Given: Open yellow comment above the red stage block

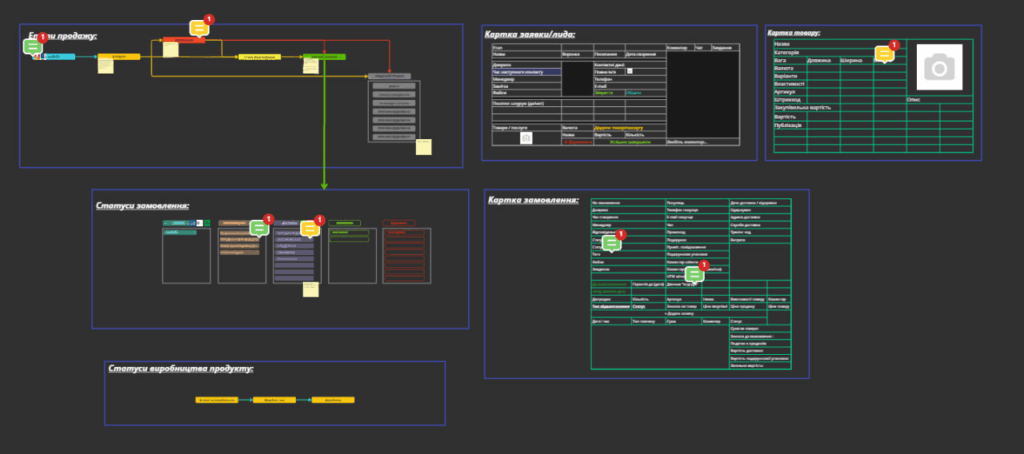Looking at the screenshot, I should click(x=199, y=29).
